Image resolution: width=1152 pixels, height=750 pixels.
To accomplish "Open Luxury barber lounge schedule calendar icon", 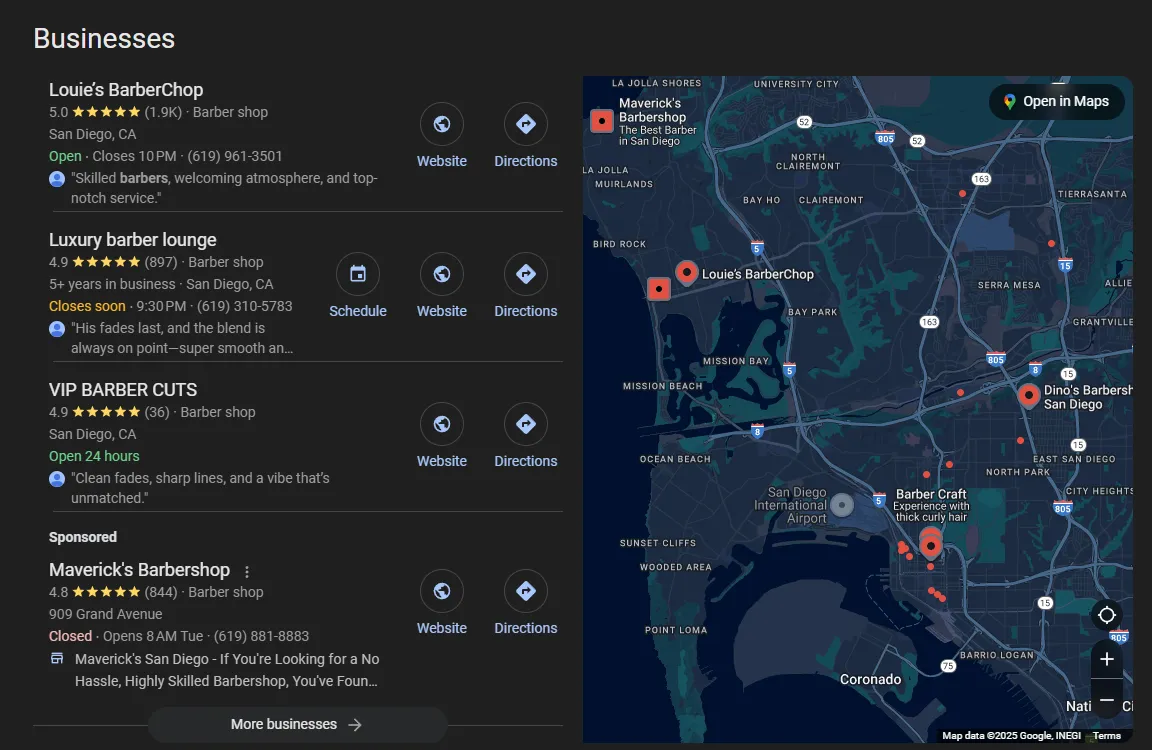I will tap(358, 274).
